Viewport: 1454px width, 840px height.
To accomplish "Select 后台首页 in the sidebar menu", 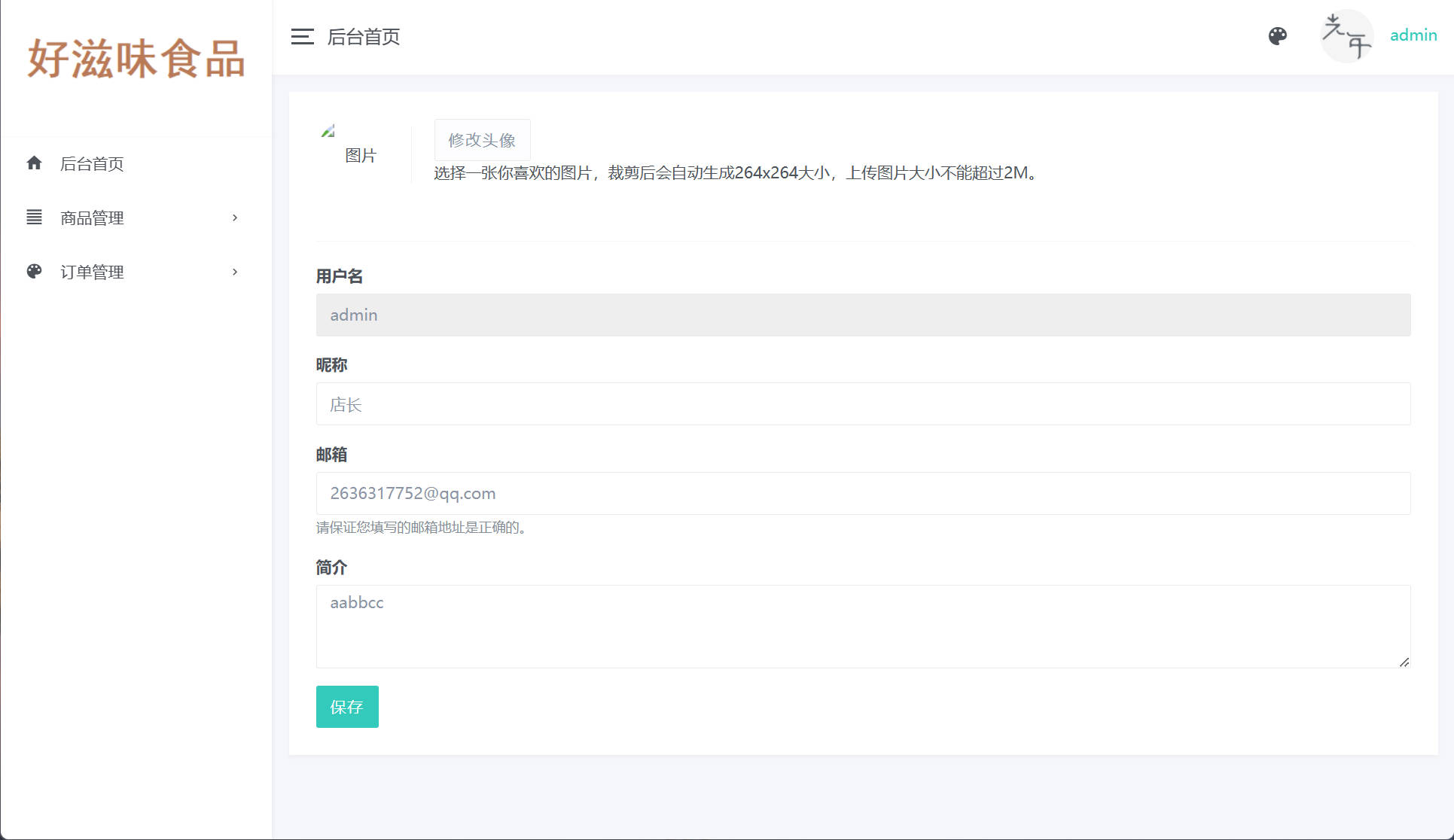I will coord(92,163).
